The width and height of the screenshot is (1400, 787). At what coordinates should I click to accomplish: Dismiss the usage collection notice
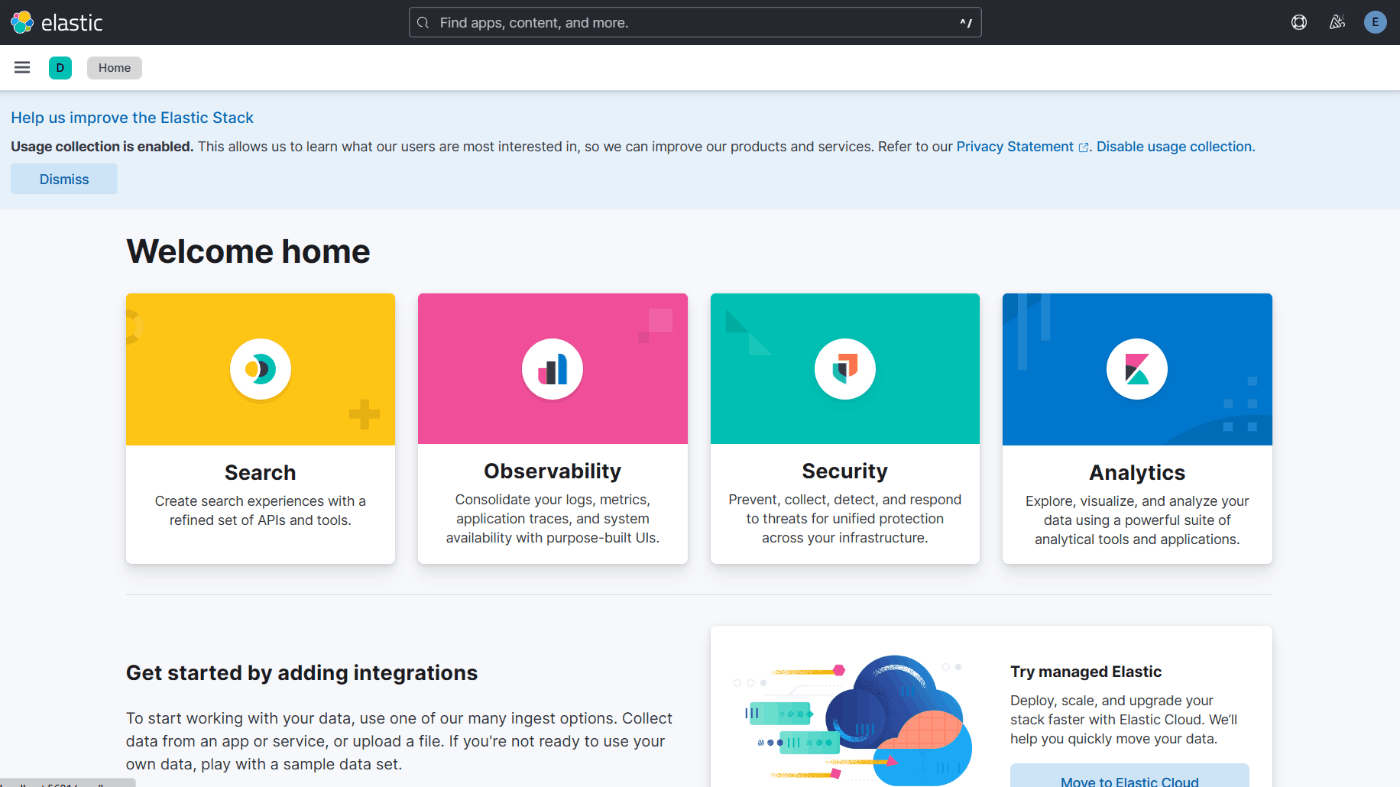point(64,179)
